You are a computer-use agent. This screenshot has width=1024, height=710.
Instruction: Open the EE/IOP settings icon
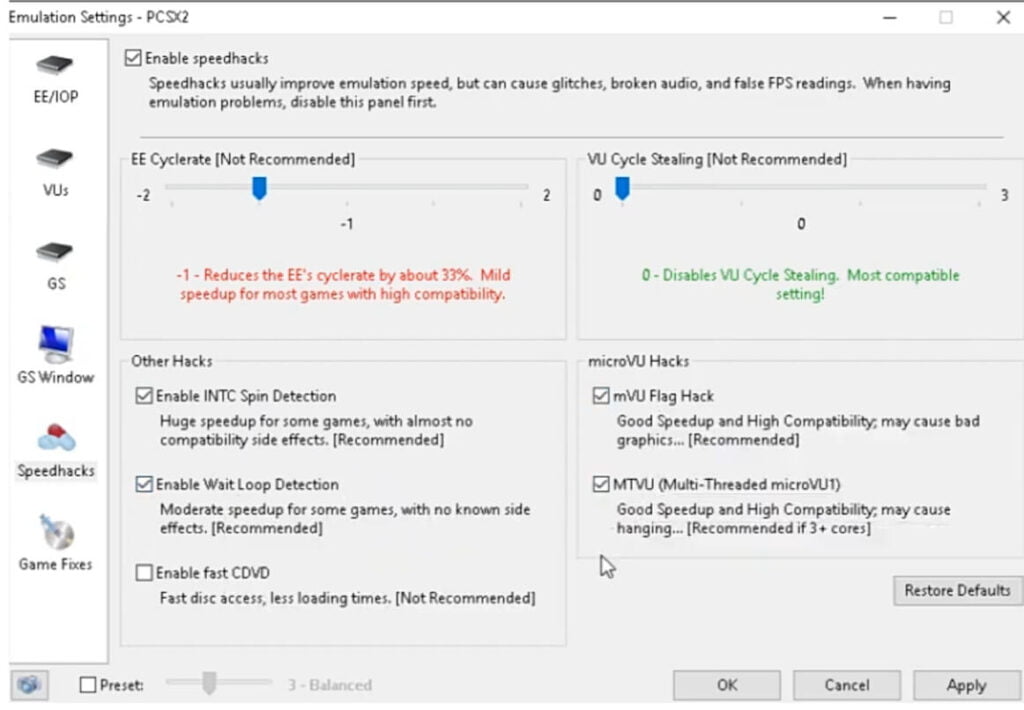[x=55, y=65]
